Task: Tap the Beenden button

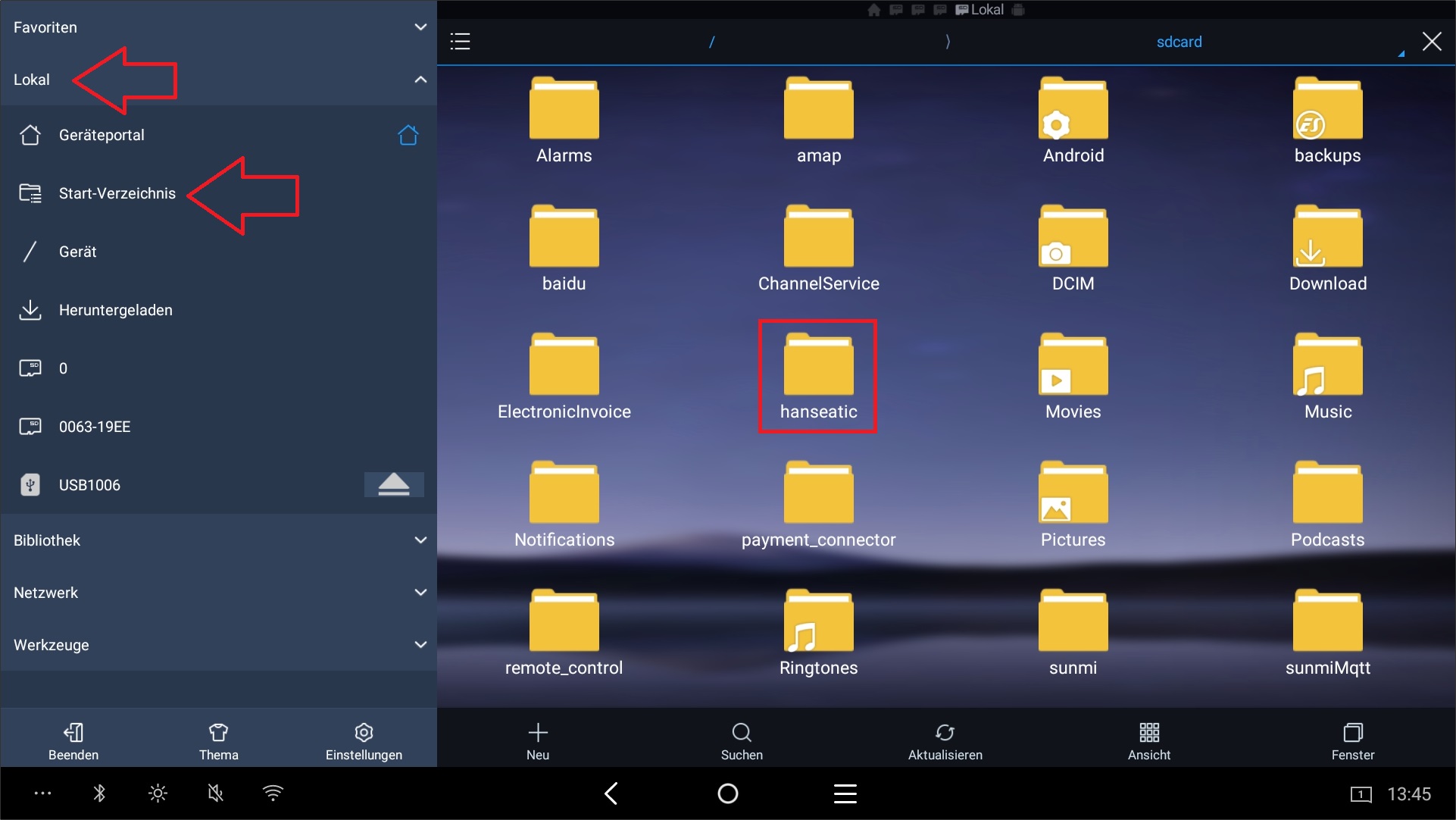Action: tap(73, 741)
